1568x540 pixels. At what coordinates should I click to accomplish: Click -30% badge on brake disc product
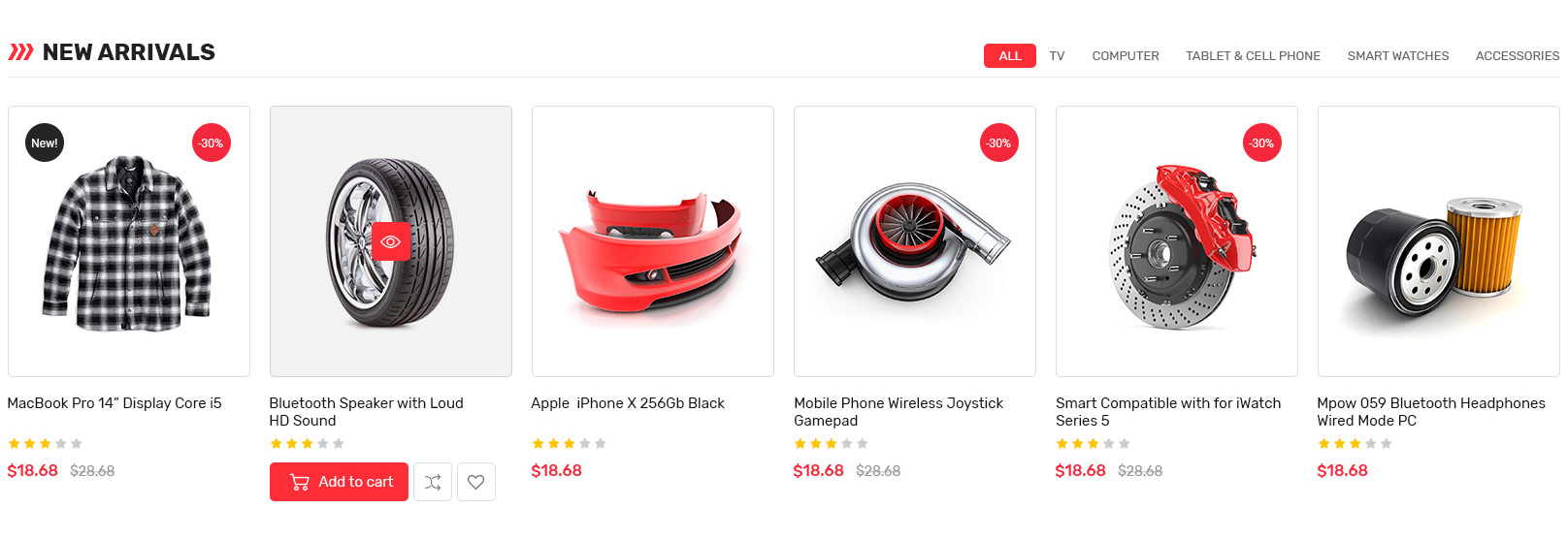(1261, 143)
